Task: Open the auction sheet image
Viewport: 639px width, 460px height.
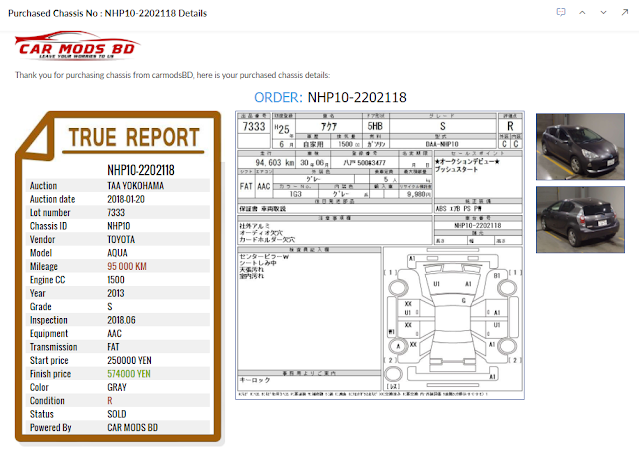Action: click(x=380, y=255)
